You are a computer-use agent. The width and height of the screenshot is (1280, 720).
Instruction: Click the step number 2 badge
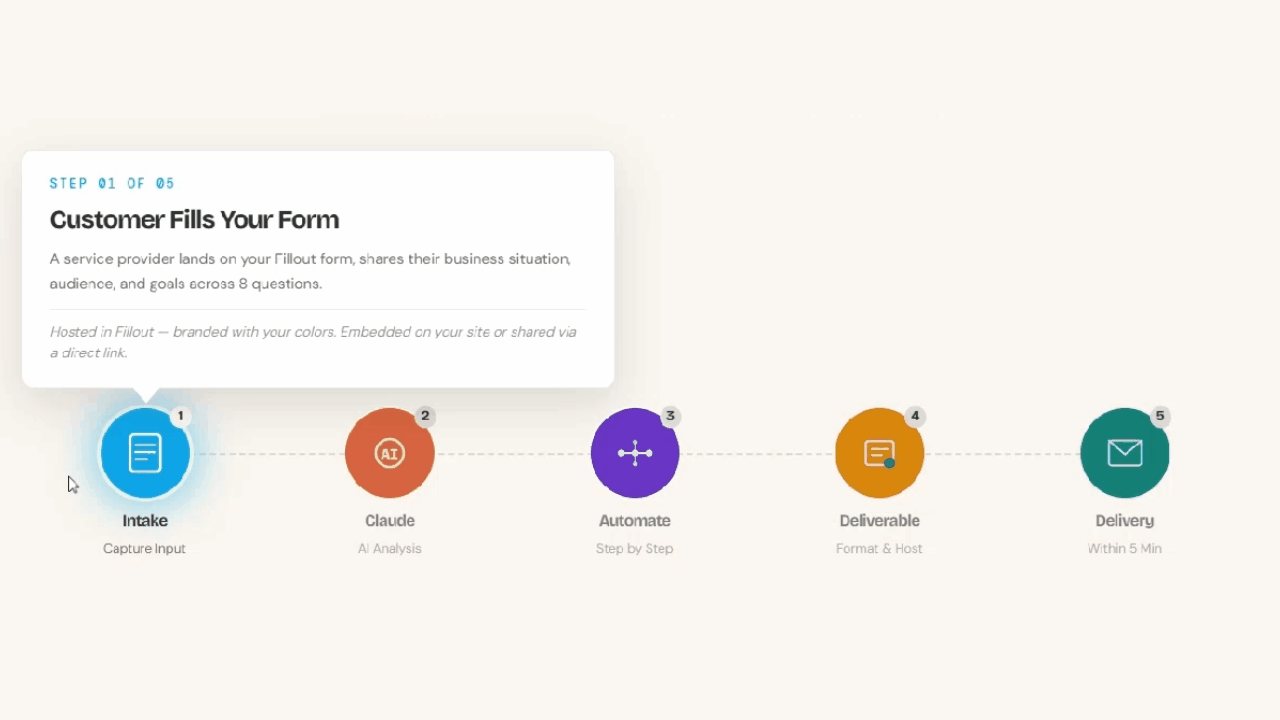tap(425, 416)
